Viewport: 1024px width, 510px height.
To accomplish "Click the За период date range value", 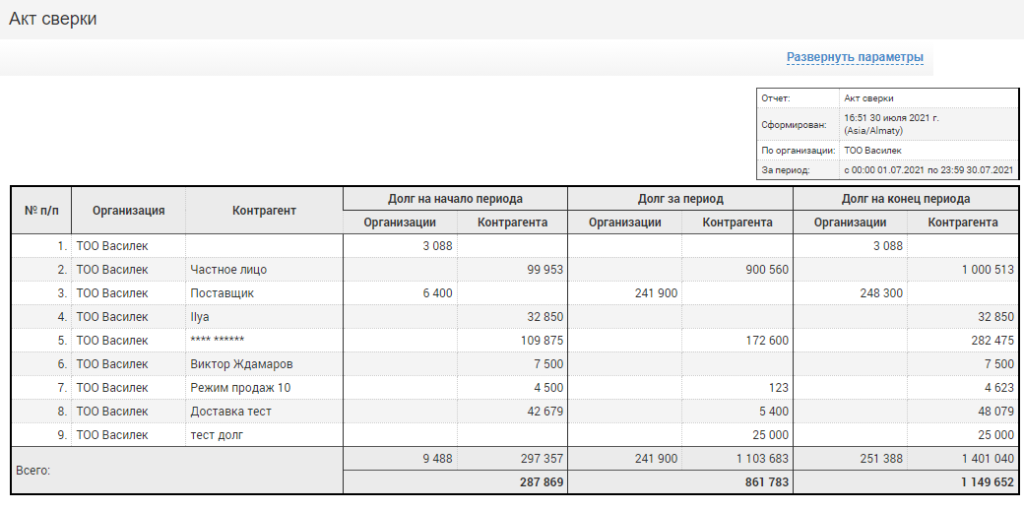I will [x=929, y=170].
